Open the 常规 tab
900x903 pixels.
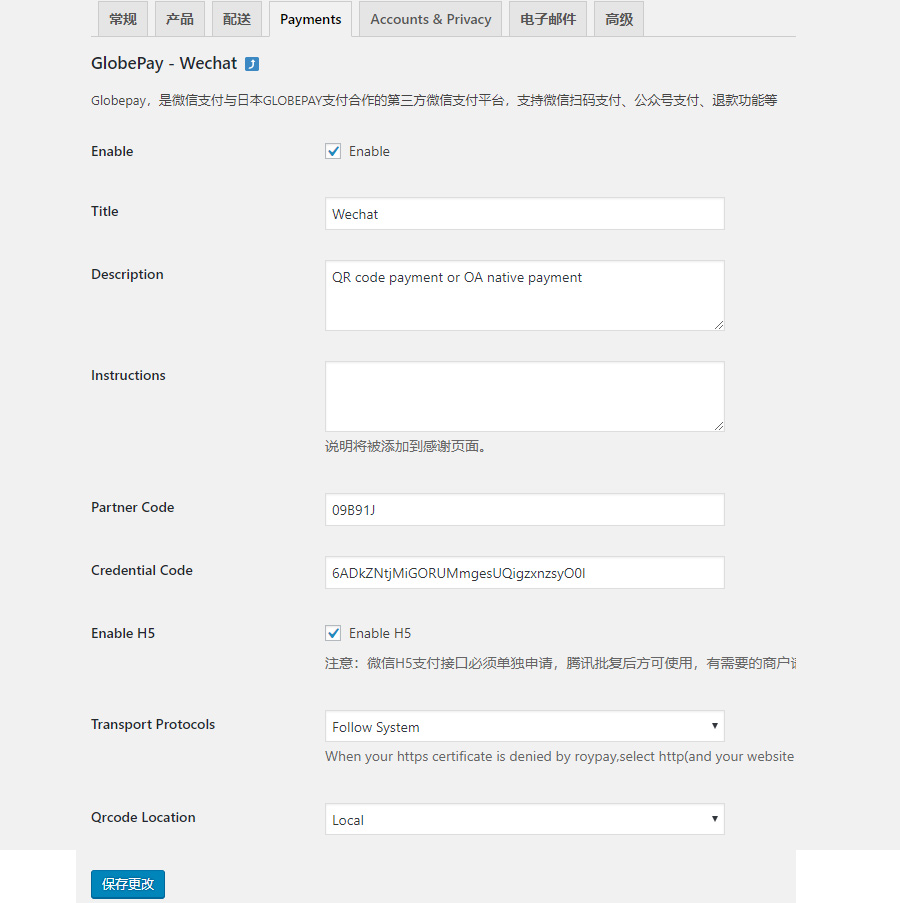[x=123, y=19]
